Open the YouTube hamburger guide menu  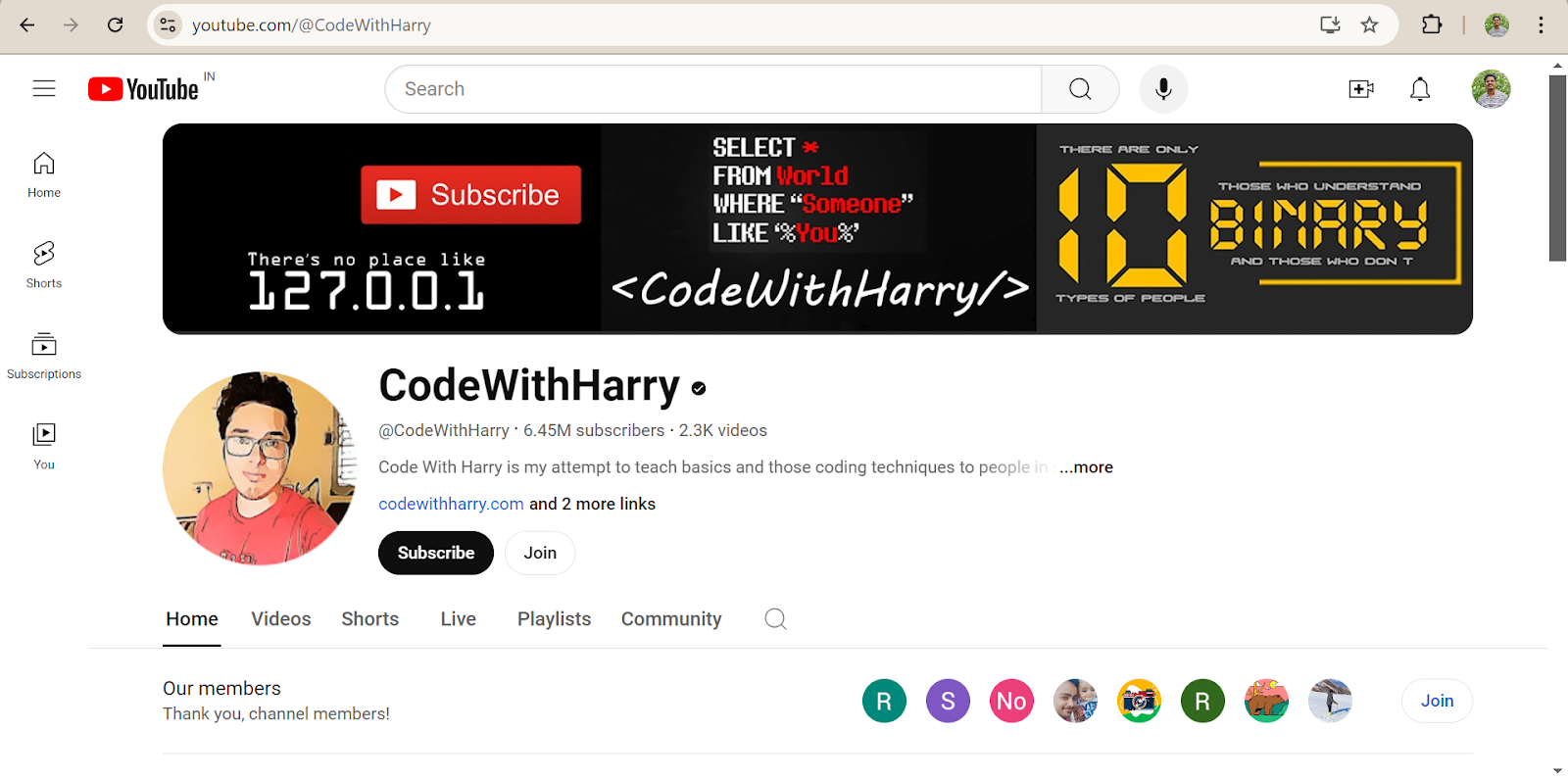pyautogui.click(x=44, y=88)
